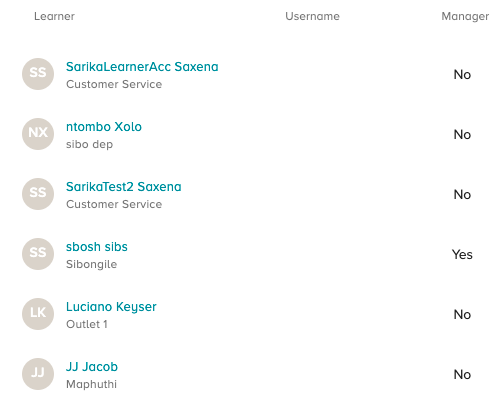Open SarikaTest2 Saxena's profile link

[124, 187]
